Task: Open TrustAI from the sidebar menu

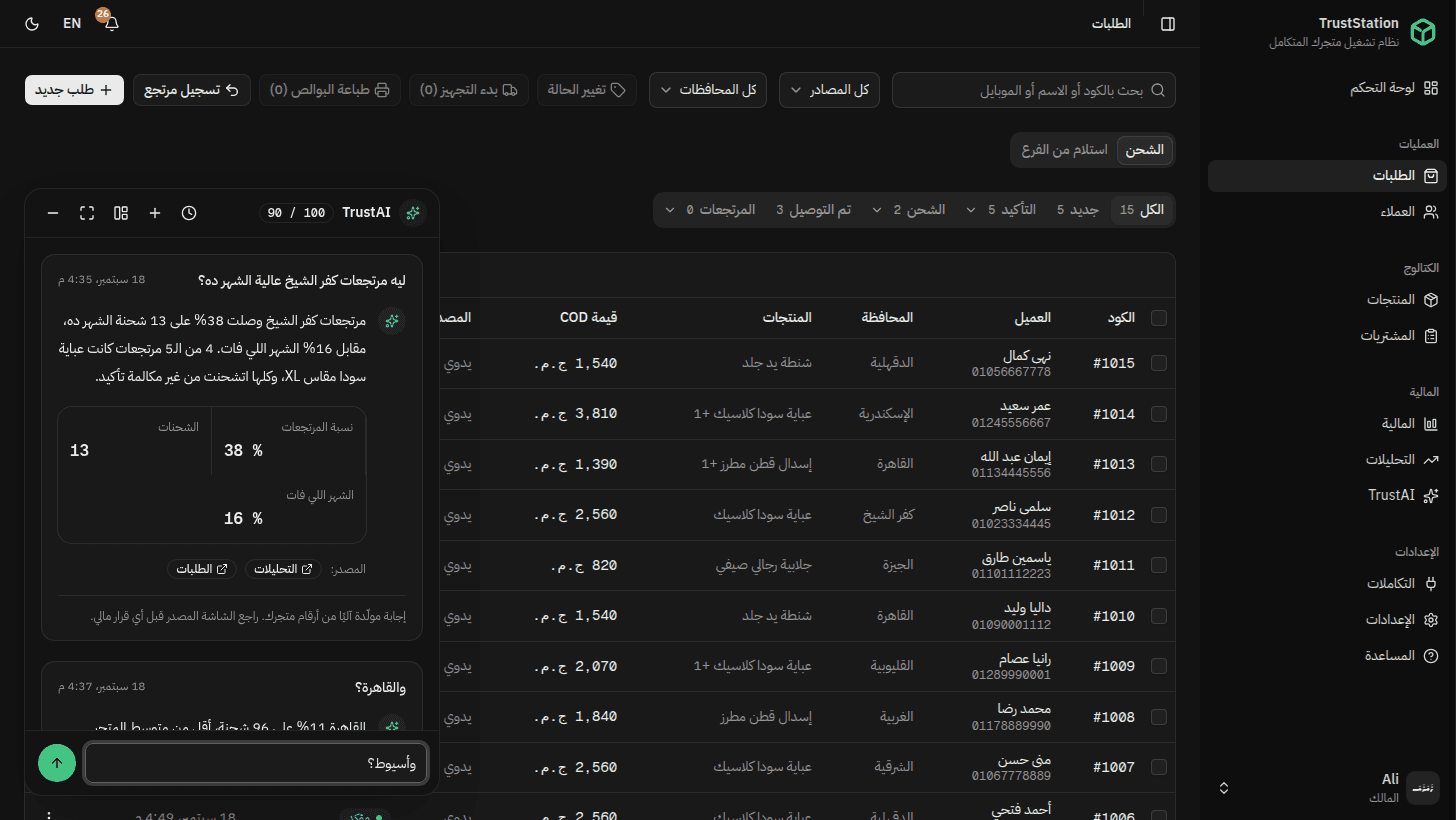Action: (1328, 495)
